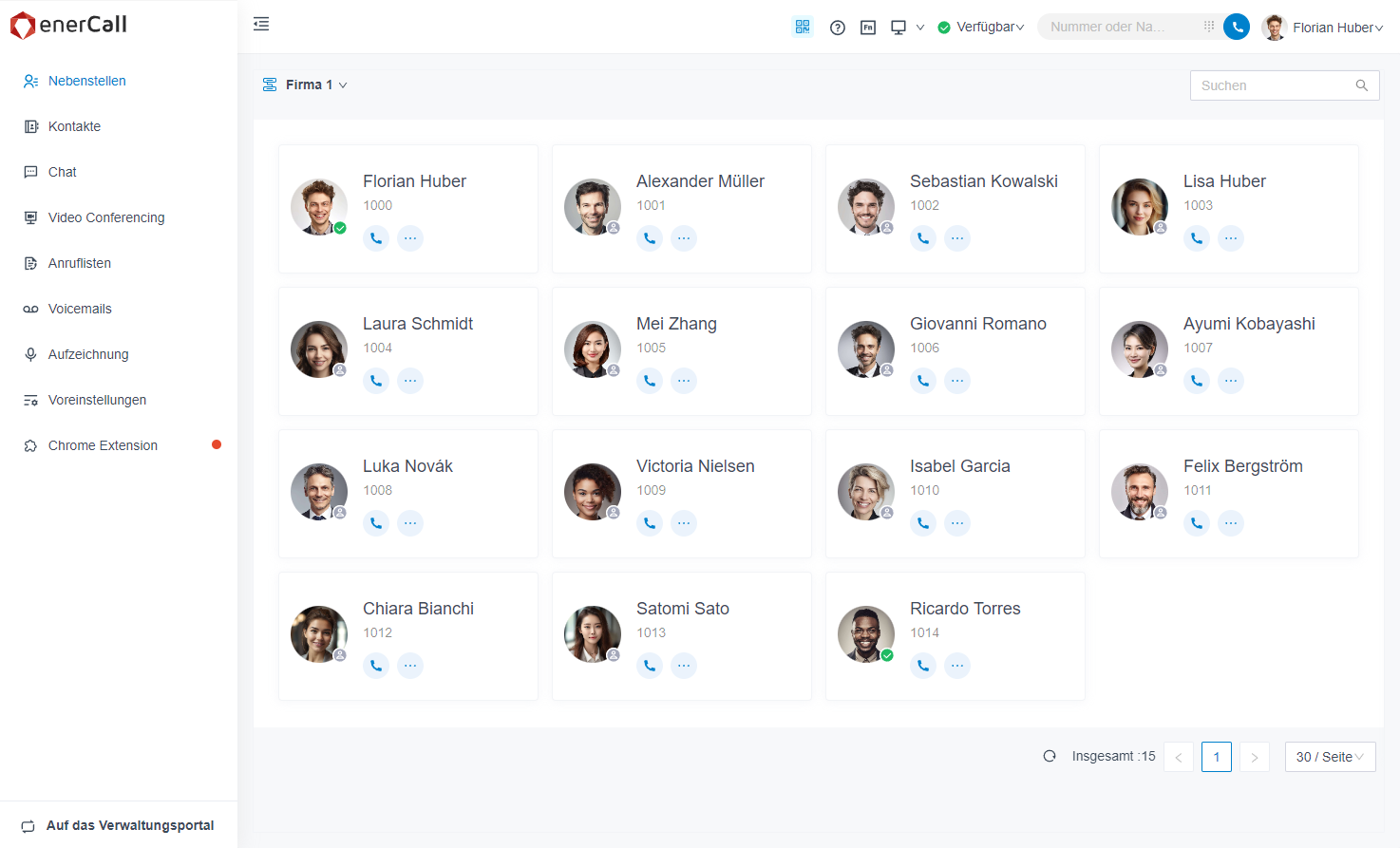Select page 1 in pagination
This screenshot has height=848, width=1400.
pos(1216,757)
